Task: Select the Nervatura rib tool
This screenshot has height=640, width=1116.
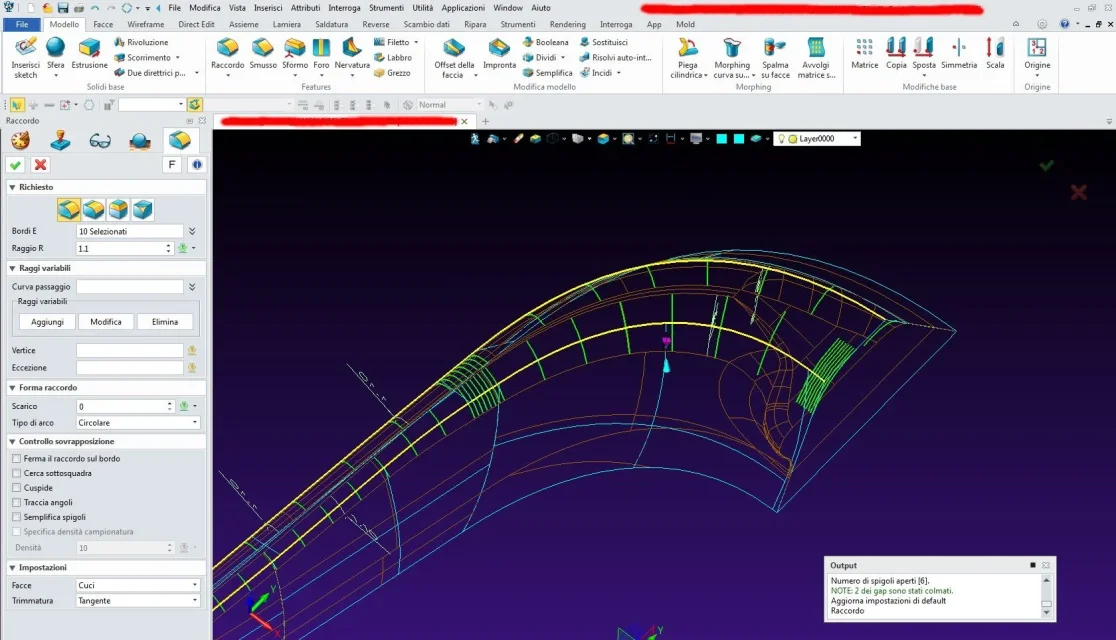Action: pos(352,55)
